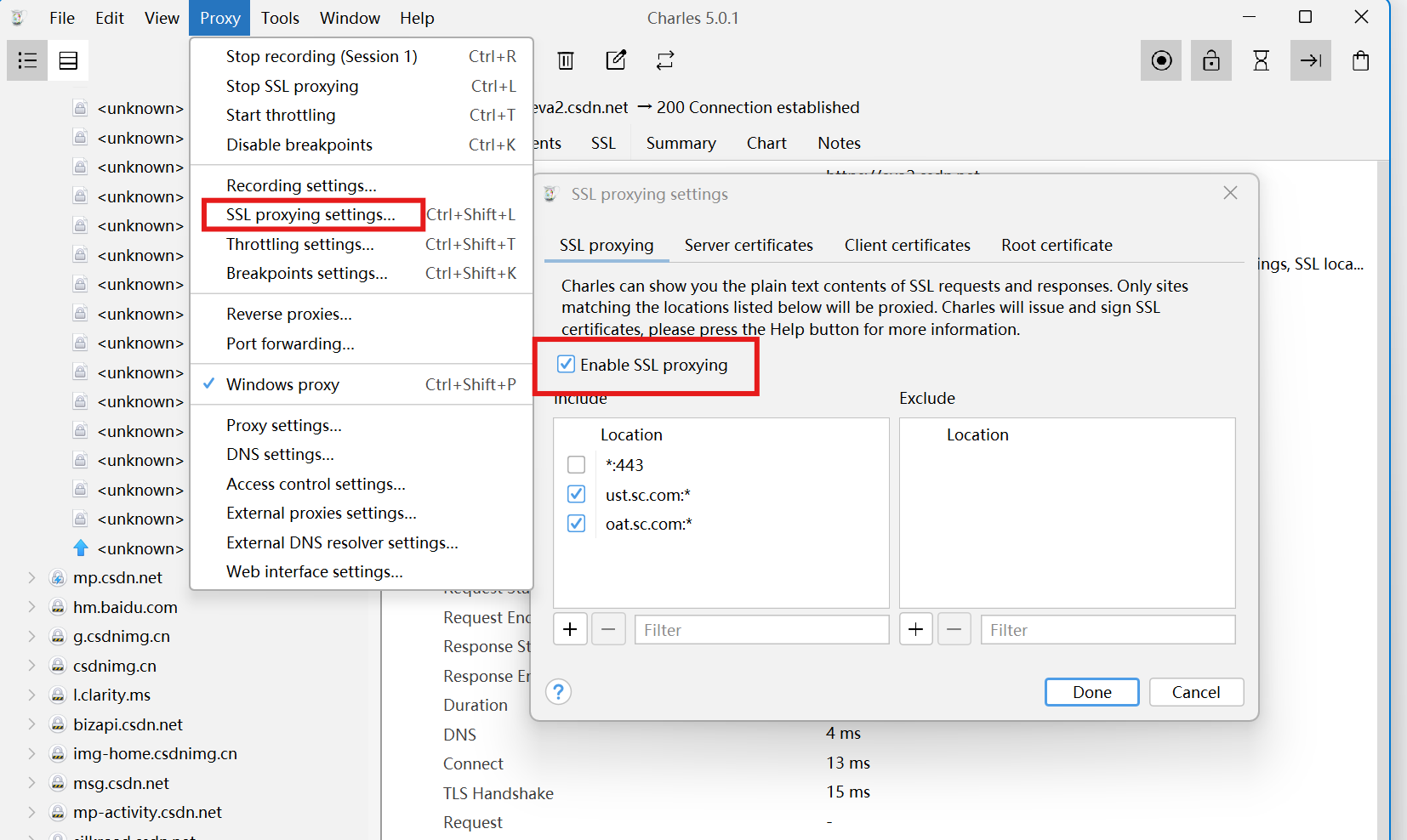Add an Include location with plus button
This screenshot has width=1407, height=840.
pyautogui.click(x=570, y=629)
